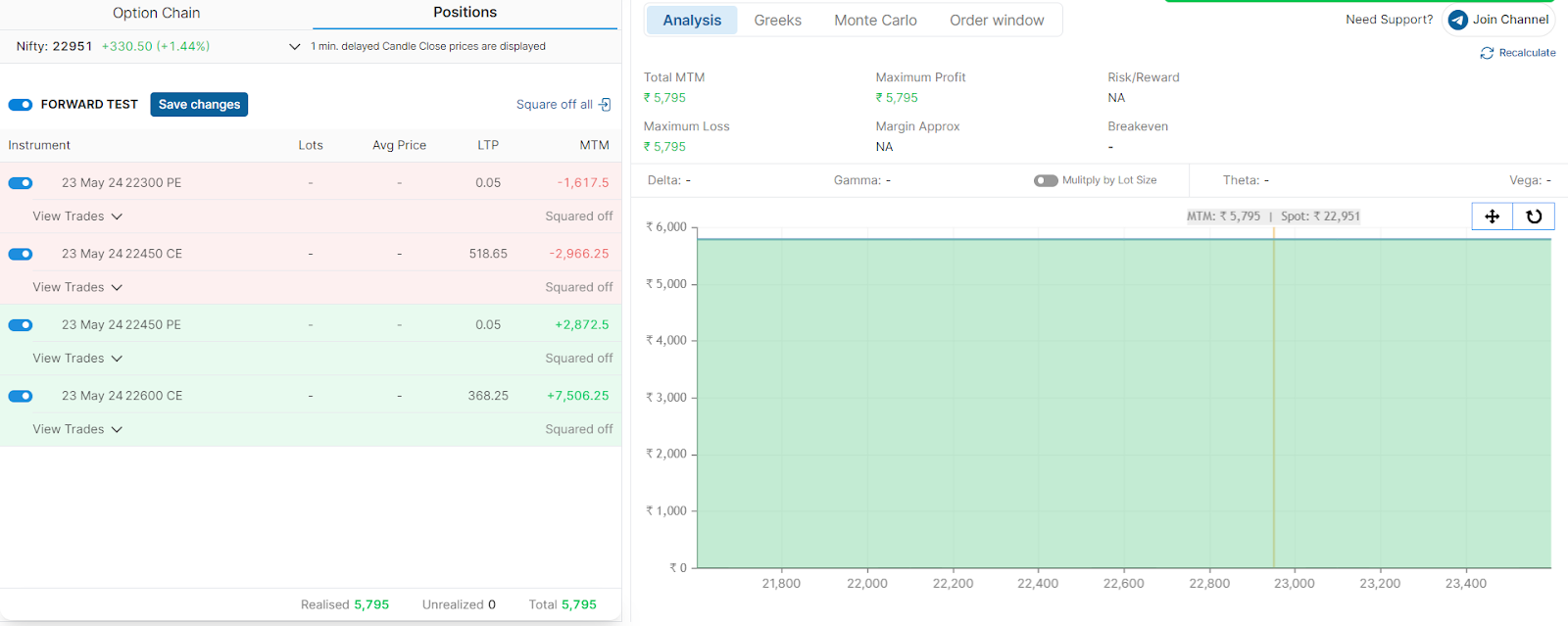The height and width of the screenshot is (626, 1568).
Task: Select the Analysis tab
Action: click(692, 20)
